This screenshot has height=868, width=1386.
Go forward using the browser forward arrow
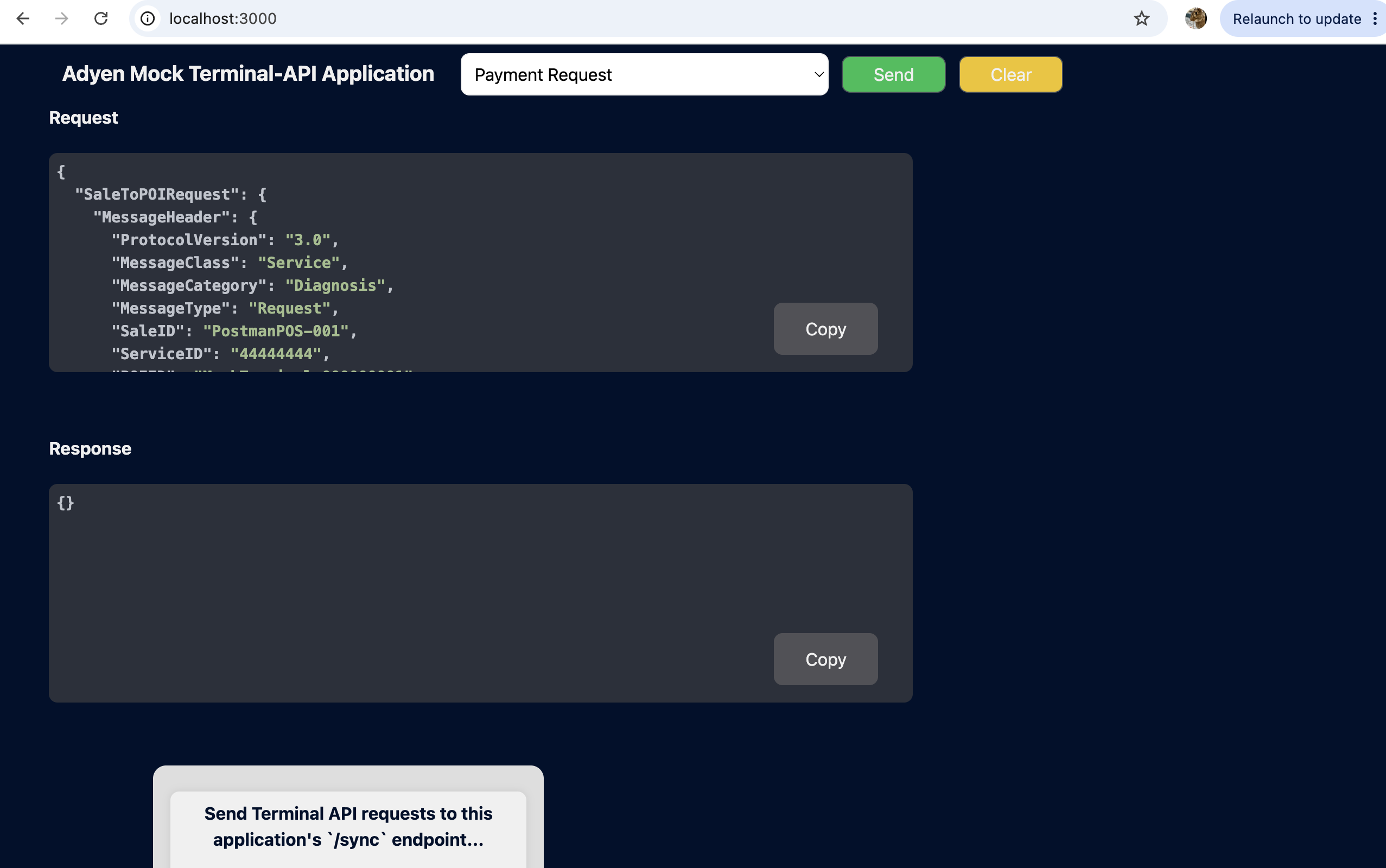(x=61, y=18)
